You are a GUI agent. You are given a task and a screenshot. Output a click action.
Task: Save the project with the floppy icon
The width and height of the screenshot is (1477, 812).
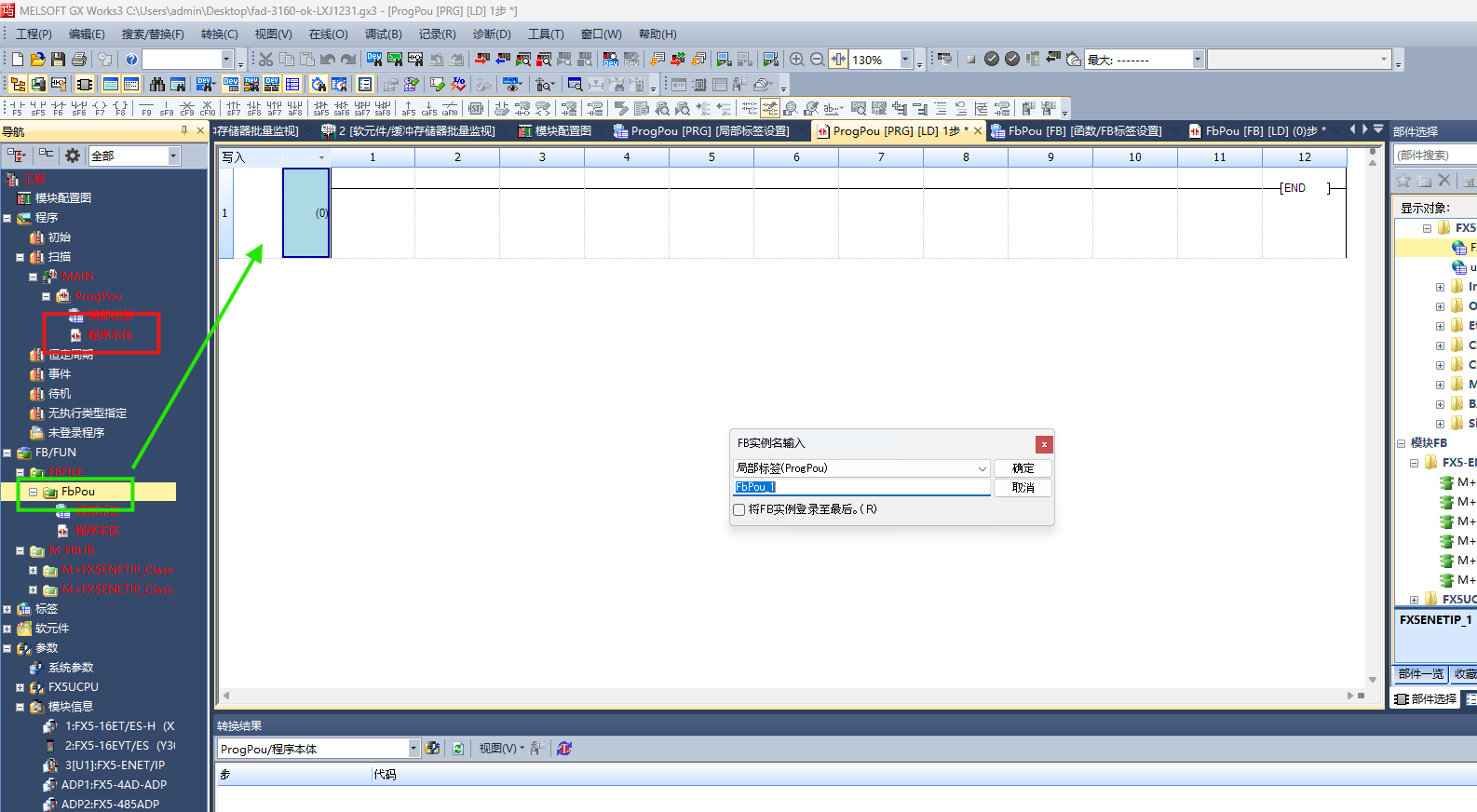[58, 60]
